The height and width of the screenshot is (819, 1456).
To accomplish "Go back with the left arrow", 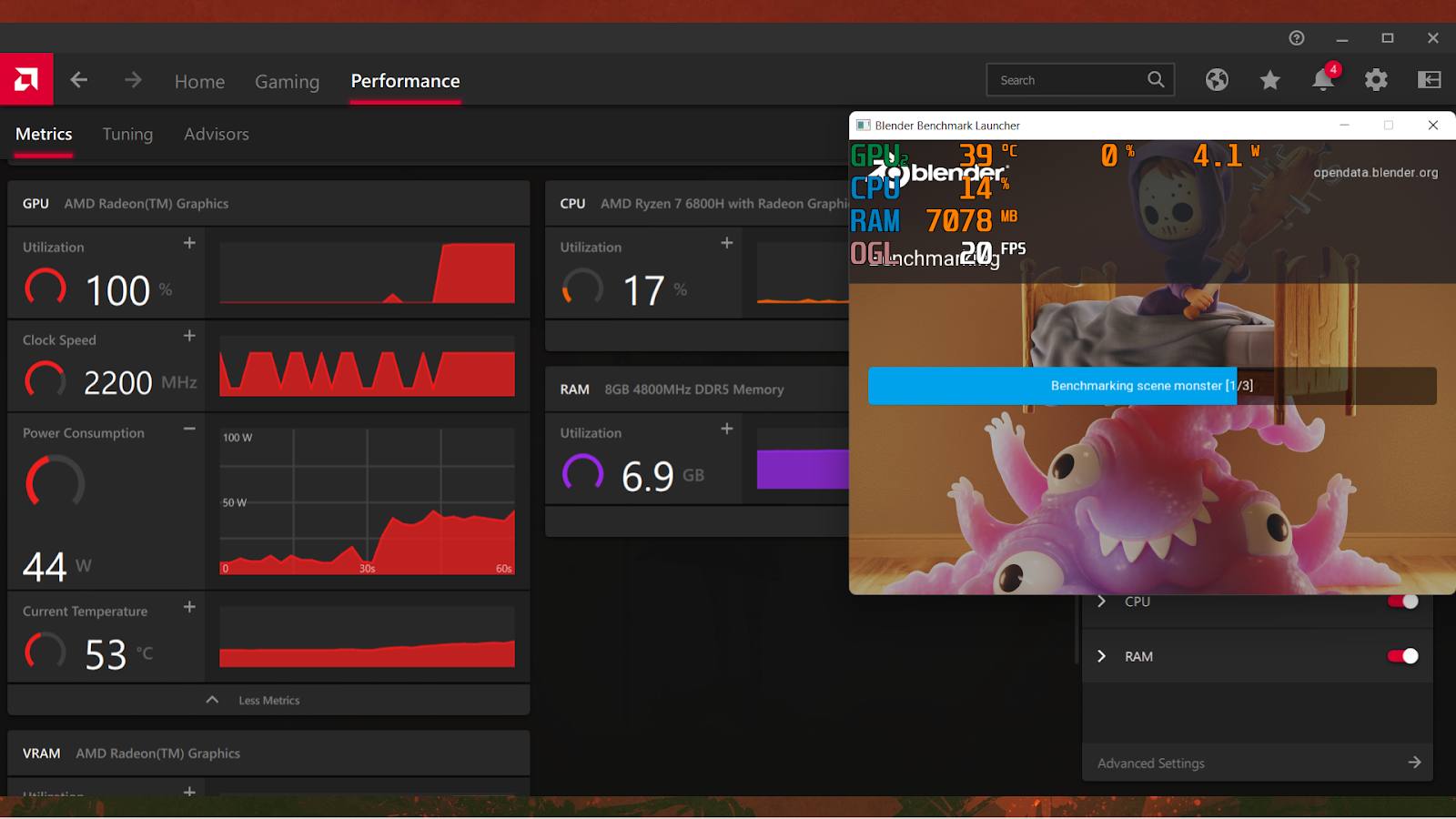I will 79,80.
